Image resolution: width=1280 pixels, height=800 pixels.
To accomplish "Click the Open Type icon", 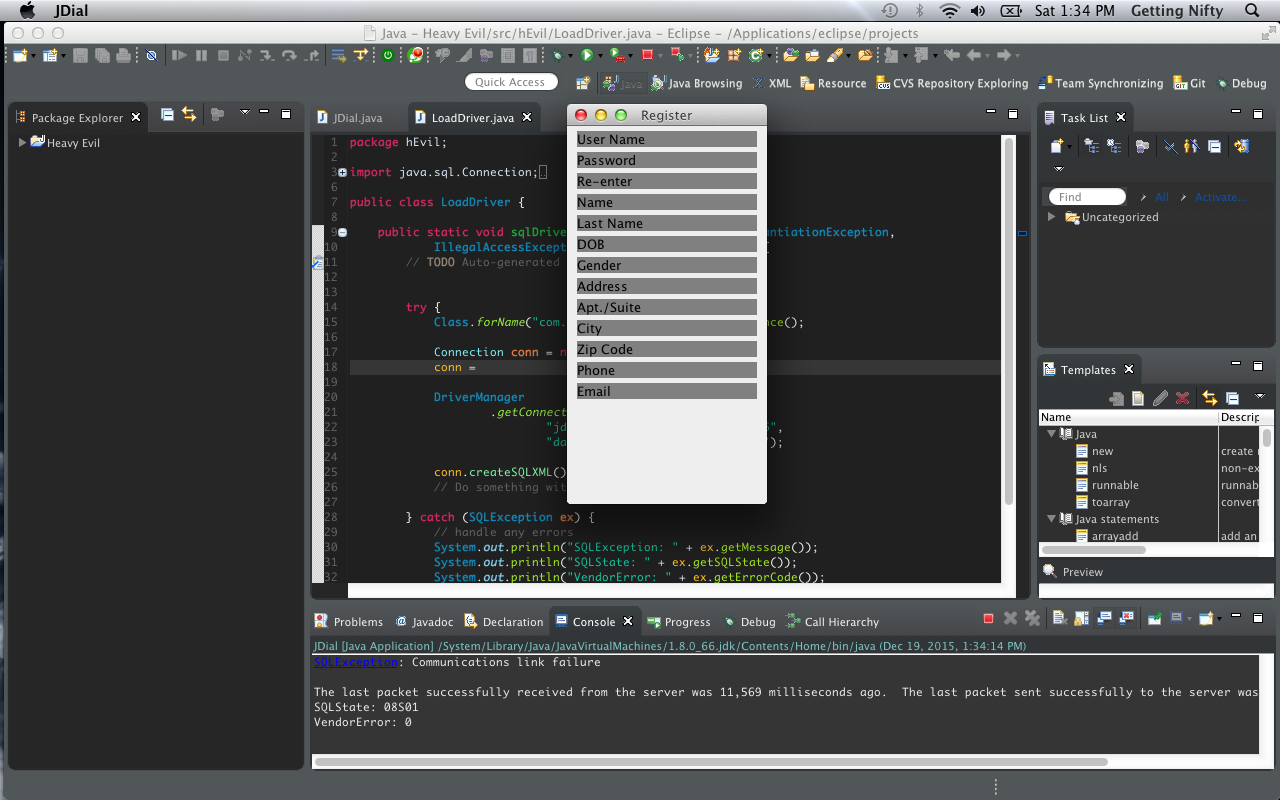I will (x=790, y=55).
